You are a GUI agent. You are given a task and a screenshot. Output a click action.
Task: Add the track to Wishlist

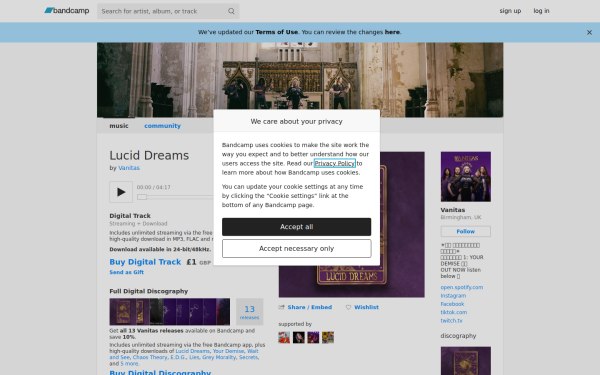(366, 307)
